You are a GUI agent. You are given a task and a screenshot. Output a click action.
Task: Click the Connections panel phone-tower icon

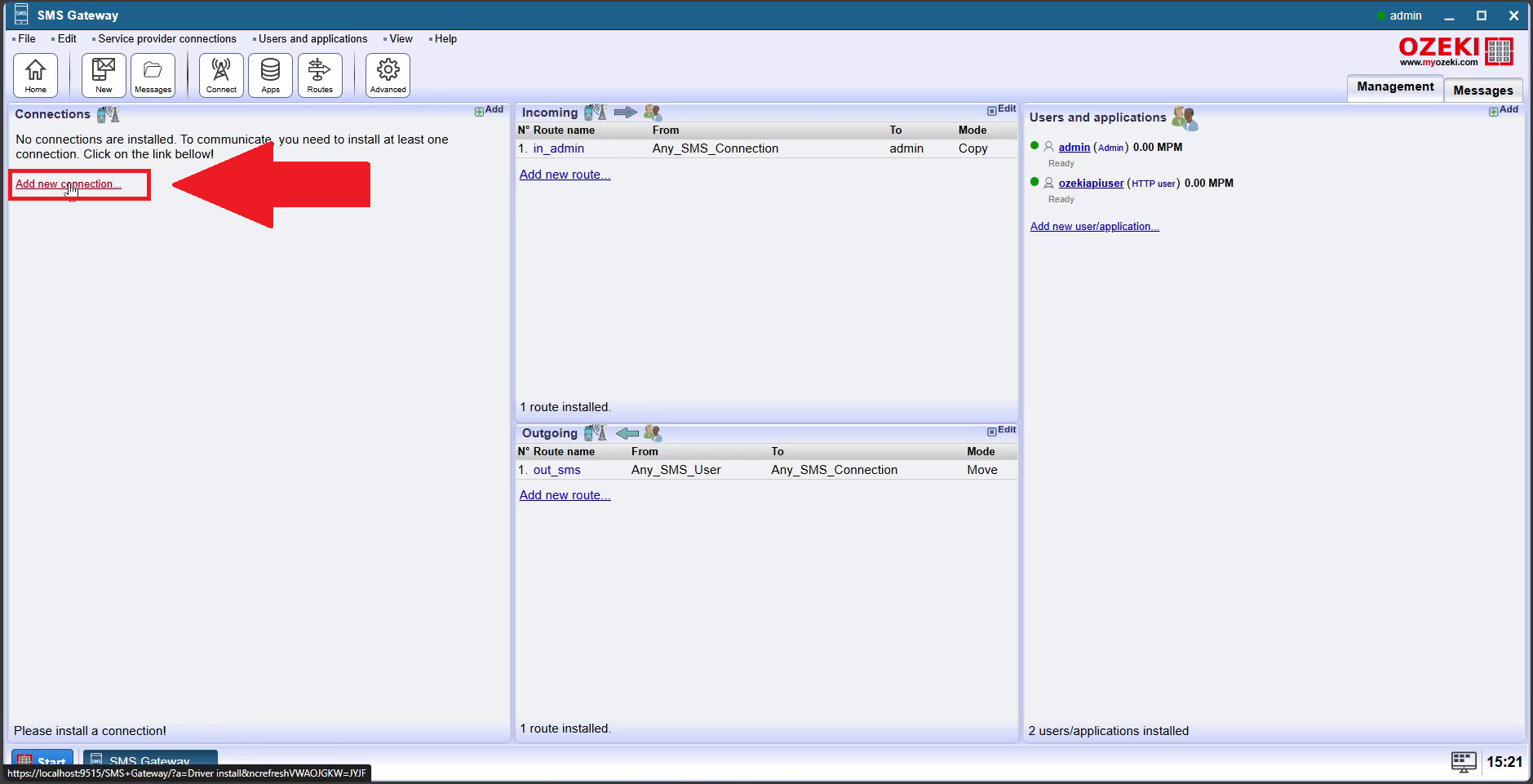(108, 114)
